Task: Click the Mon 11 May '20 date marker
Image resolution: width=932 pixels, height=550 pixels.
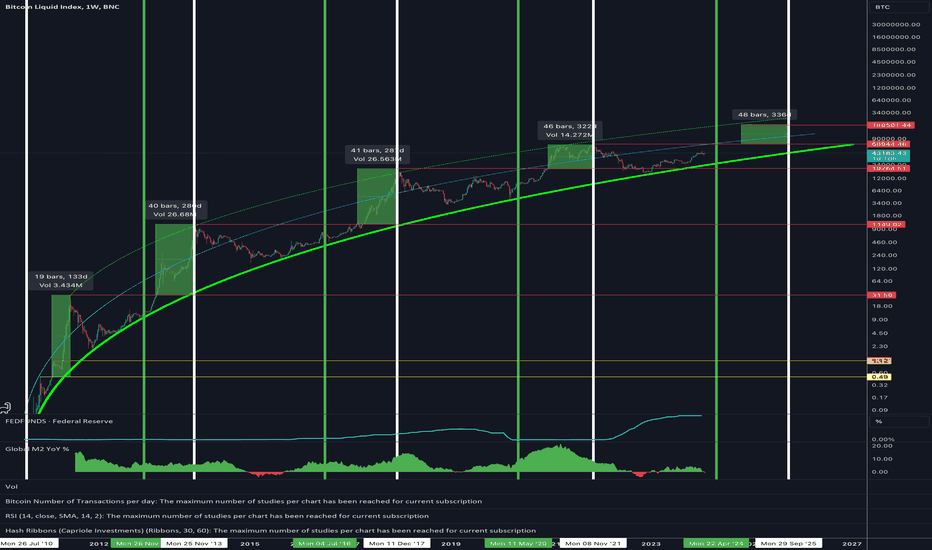Action: 518,543
